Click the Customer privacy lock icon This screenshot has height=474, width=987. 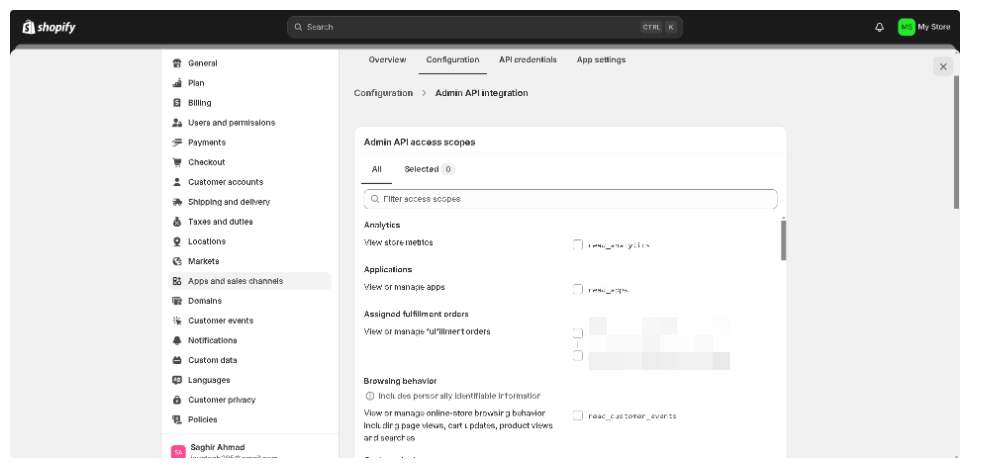point(177,400)
